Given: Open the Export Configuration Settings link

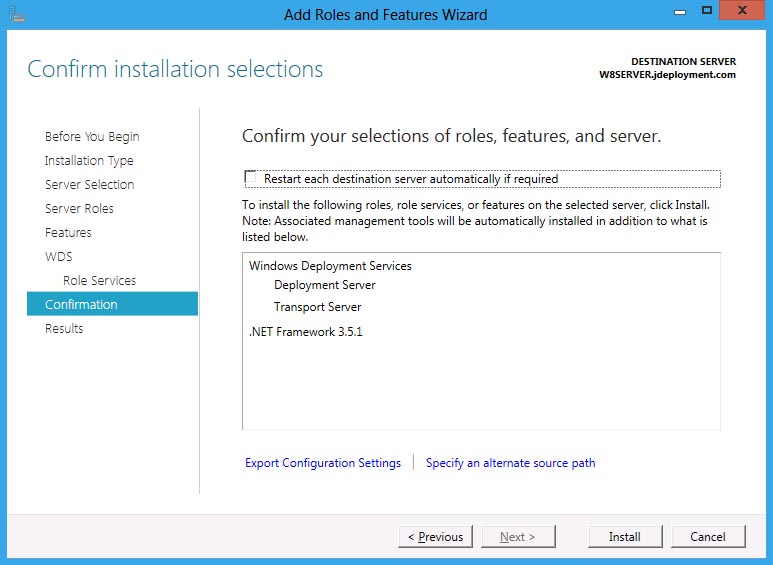Looking at the screenshot, I should point(323,463).
